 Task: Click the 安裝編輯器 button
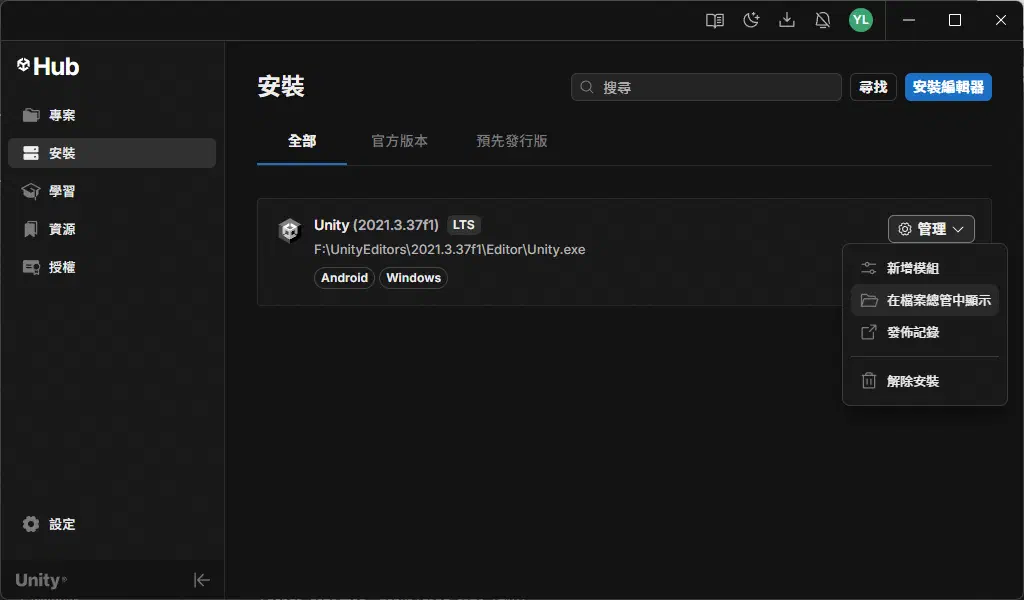click(x=948, y=87)
